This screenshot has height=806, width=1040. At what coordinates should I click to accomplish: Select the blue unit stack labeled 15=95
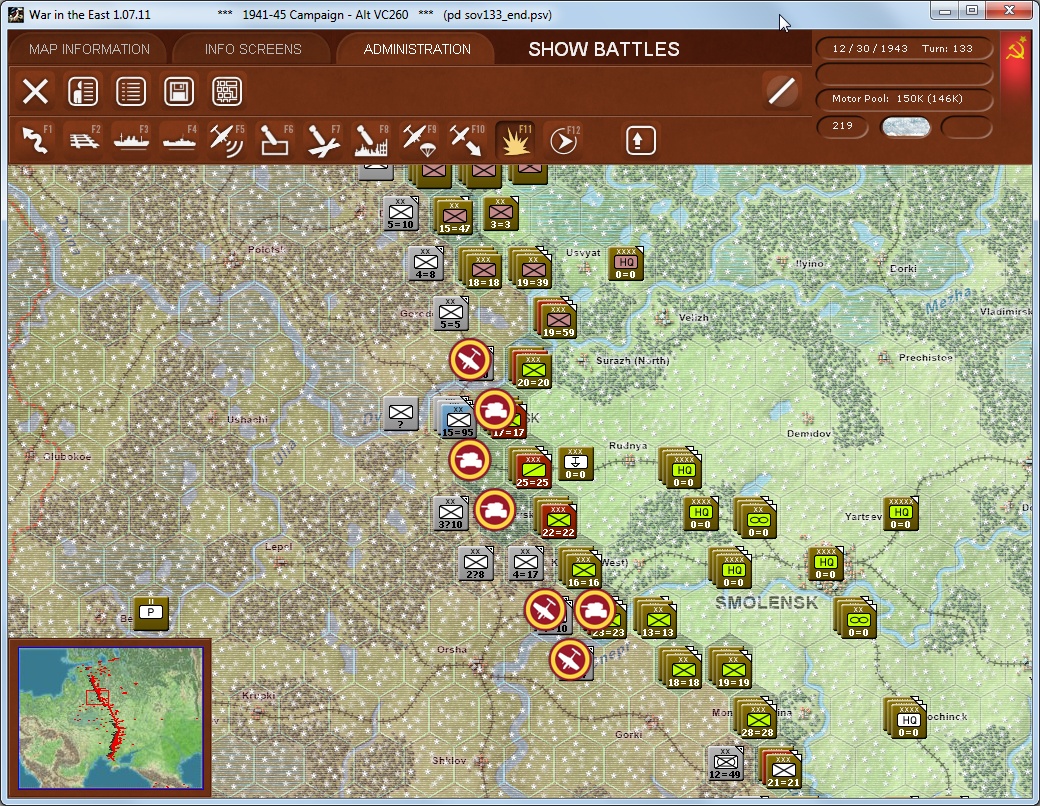(454, 418)
